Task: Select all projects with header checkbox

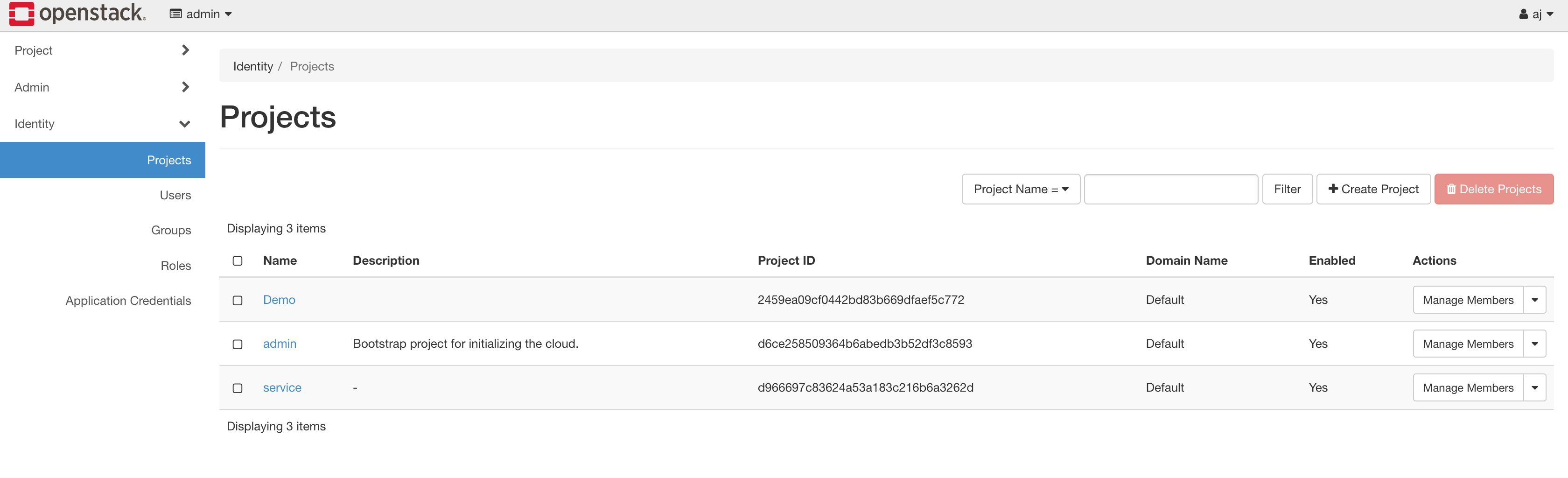Action: click(238, 260)
